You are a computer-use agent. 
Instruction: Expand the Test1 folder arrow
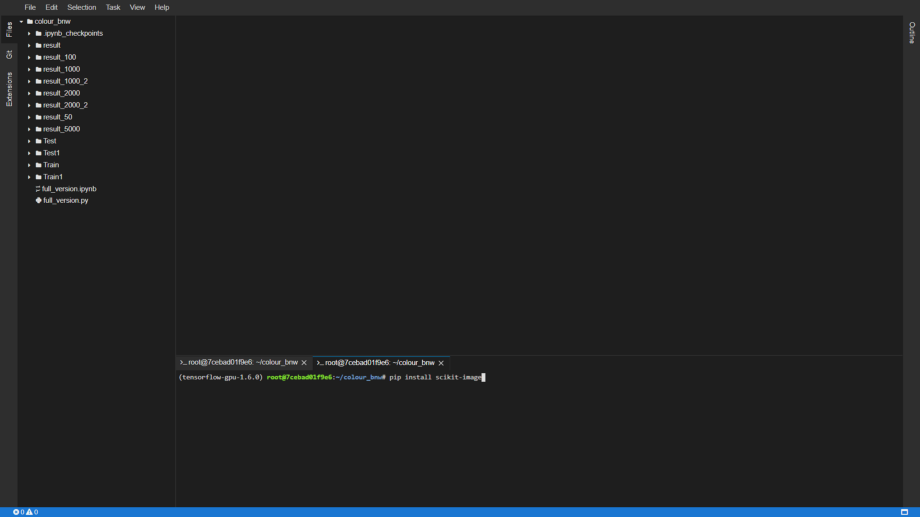click(x=29, y=153)
